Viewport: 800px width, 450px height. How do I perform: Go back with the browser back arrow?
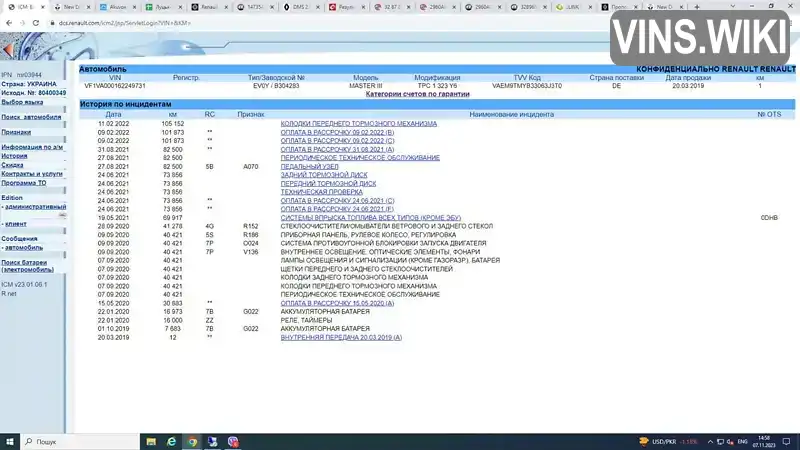[x=9, y=23]
